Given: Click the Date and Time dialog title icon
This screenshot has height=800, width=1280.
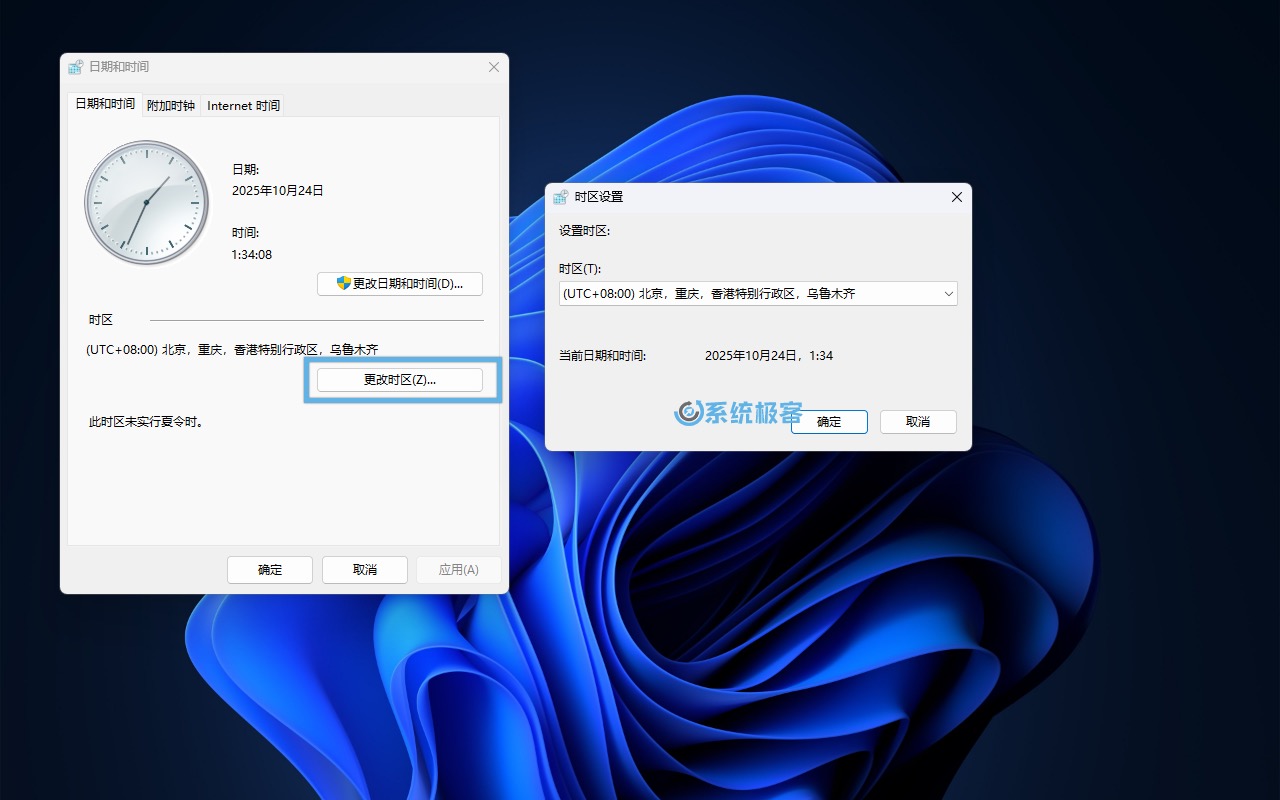Looking at the screenshot, I should (76, 67).
